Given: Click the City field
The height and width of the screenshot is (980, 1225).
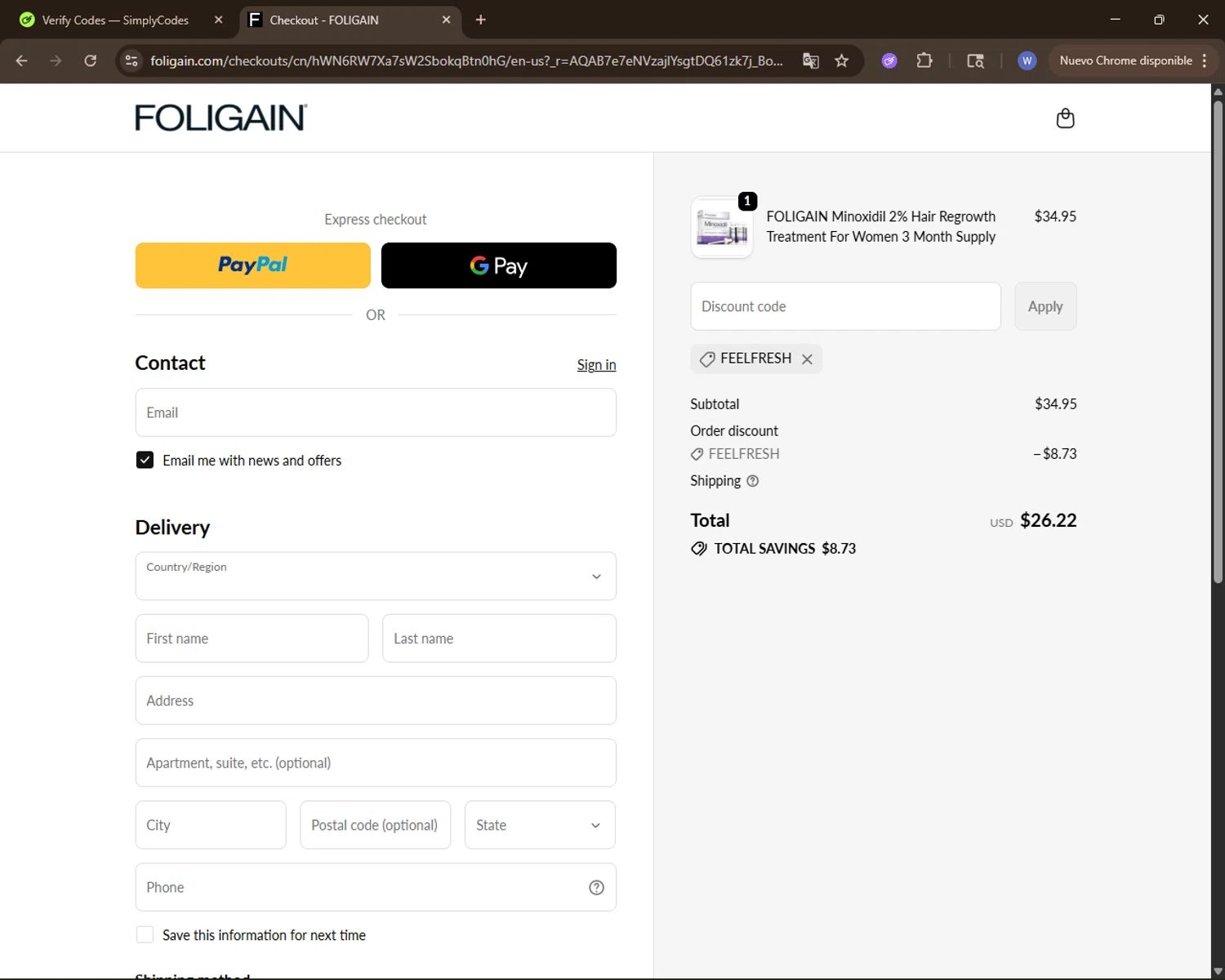Looking at the screenshot, I should (211, 825).
